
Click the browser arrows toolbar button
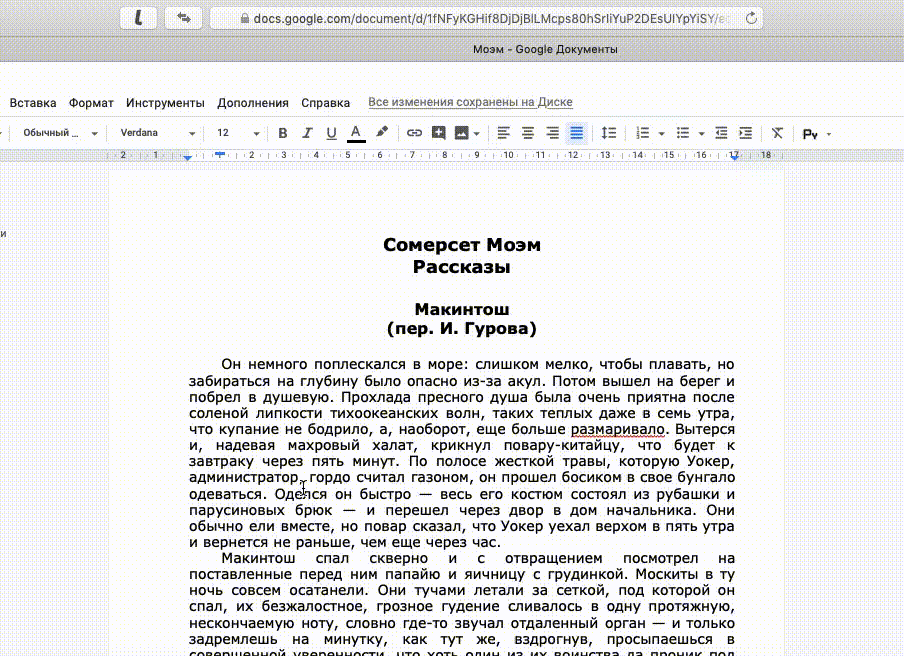click(x=183, y=18)
